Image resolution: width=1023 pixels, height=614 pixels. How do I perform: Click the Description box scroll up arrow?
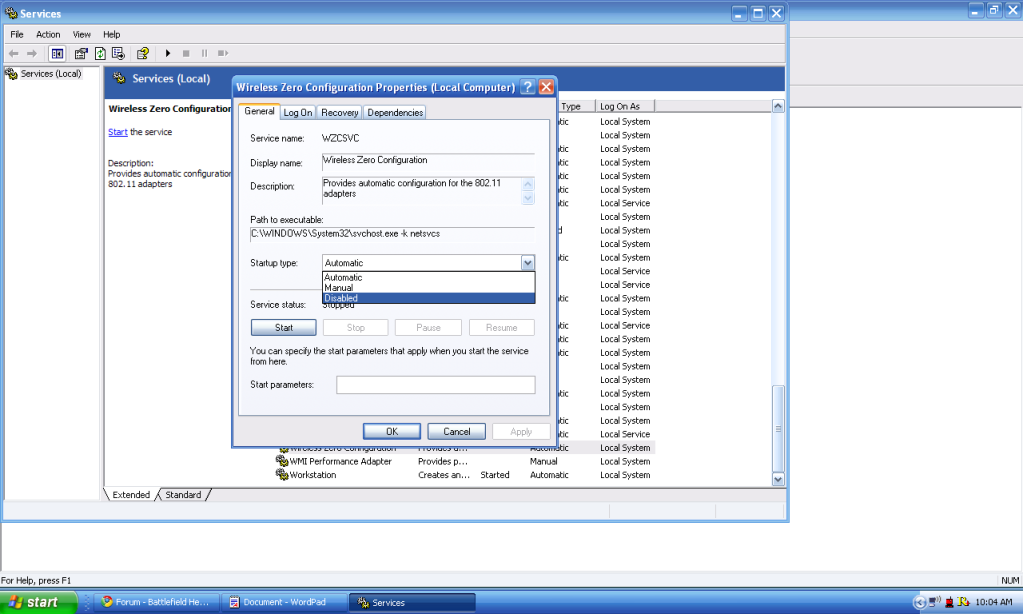(528, 184)
